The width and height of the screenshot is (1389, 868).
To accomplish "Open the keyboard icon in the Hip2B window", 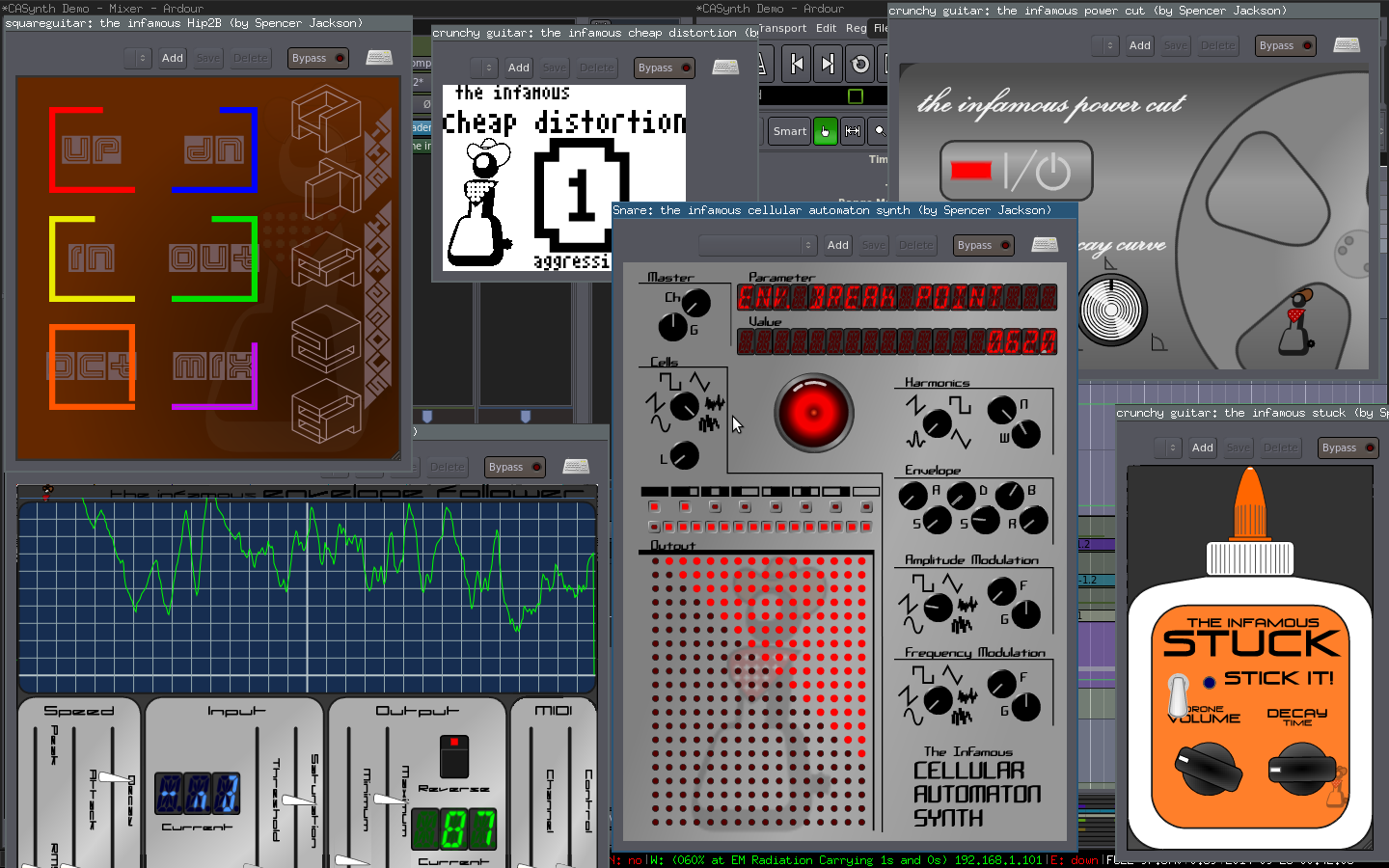I will click(x=379, y=58).
